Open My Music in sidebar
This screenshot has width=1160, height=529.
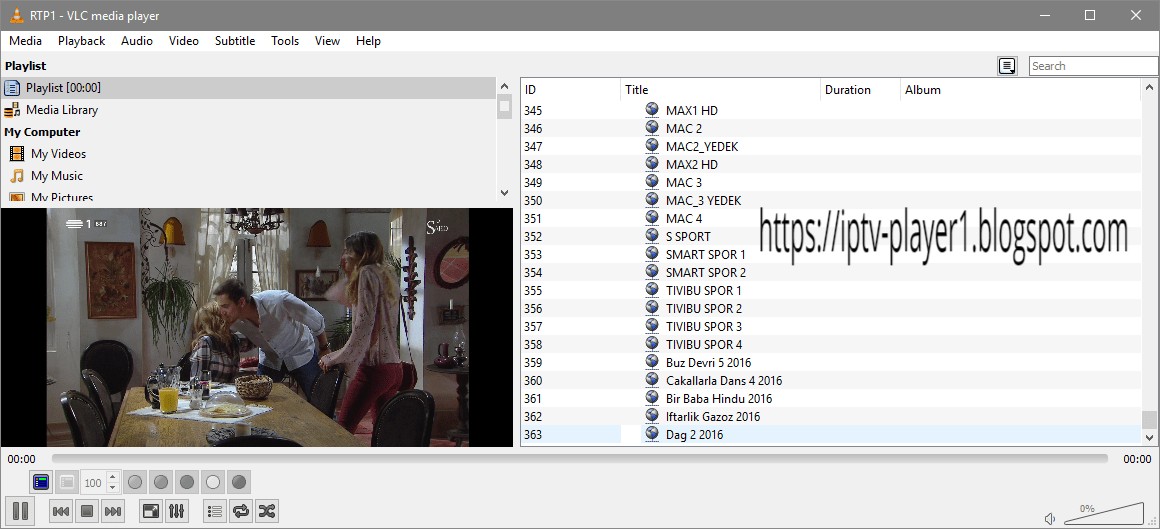coord(248,176)
